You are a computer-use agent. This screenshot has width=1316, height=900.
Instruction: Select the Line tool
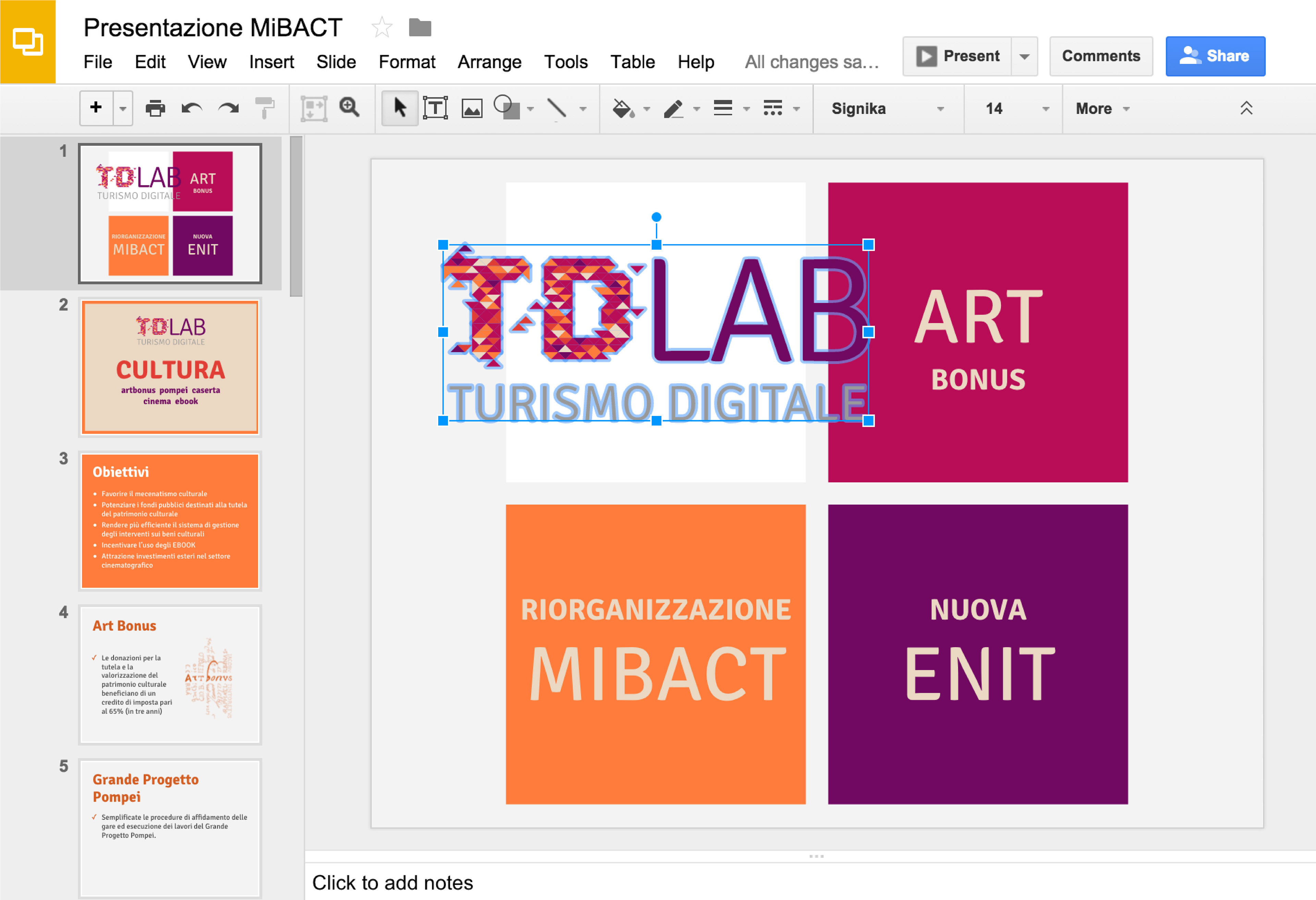coord(557,108)
